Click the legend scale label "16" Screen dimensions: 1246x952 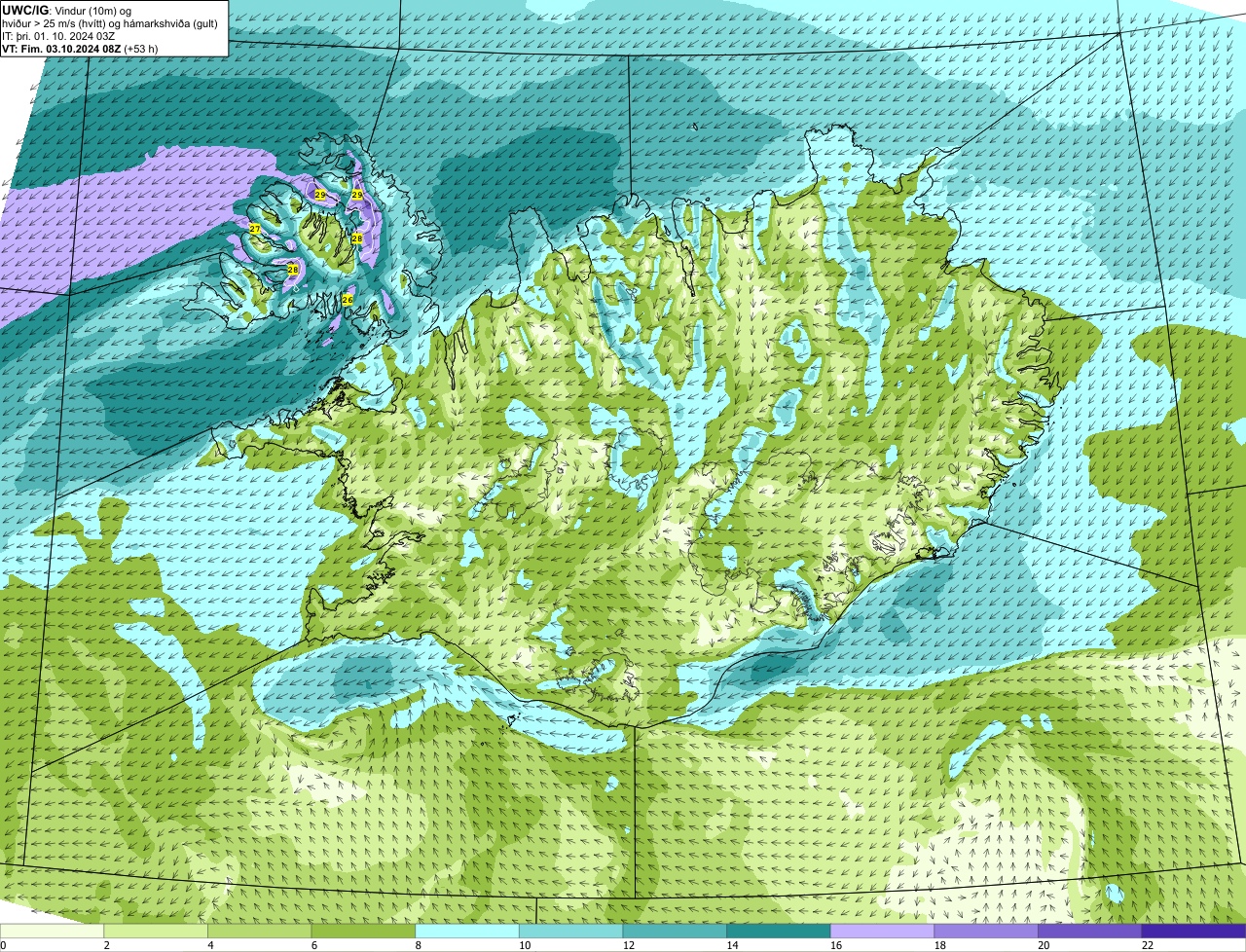[x=836, y=945]
